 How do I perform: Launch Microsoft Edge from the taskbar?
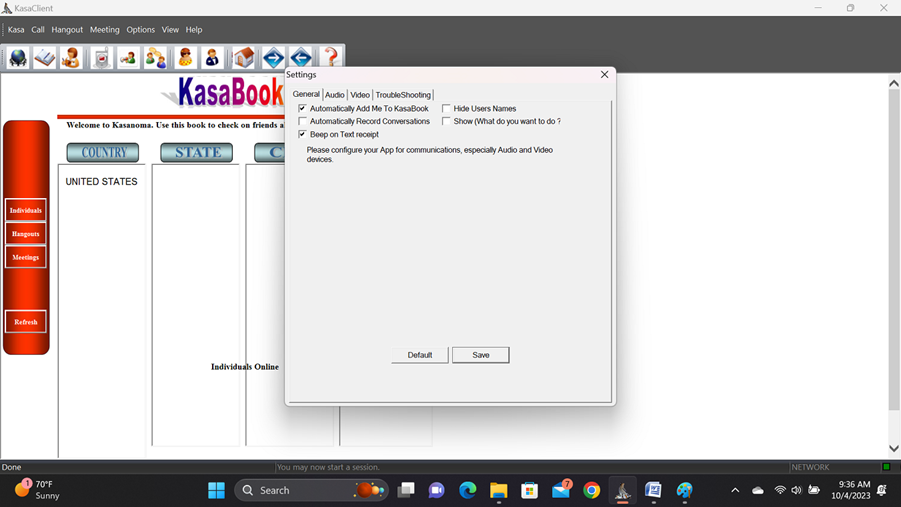pos(468,490)
